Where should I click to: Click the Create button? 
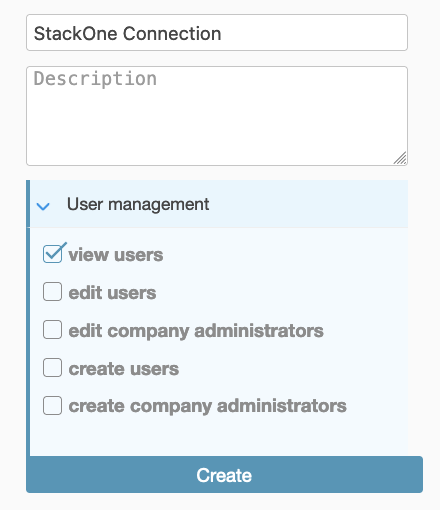click(224, 474)
